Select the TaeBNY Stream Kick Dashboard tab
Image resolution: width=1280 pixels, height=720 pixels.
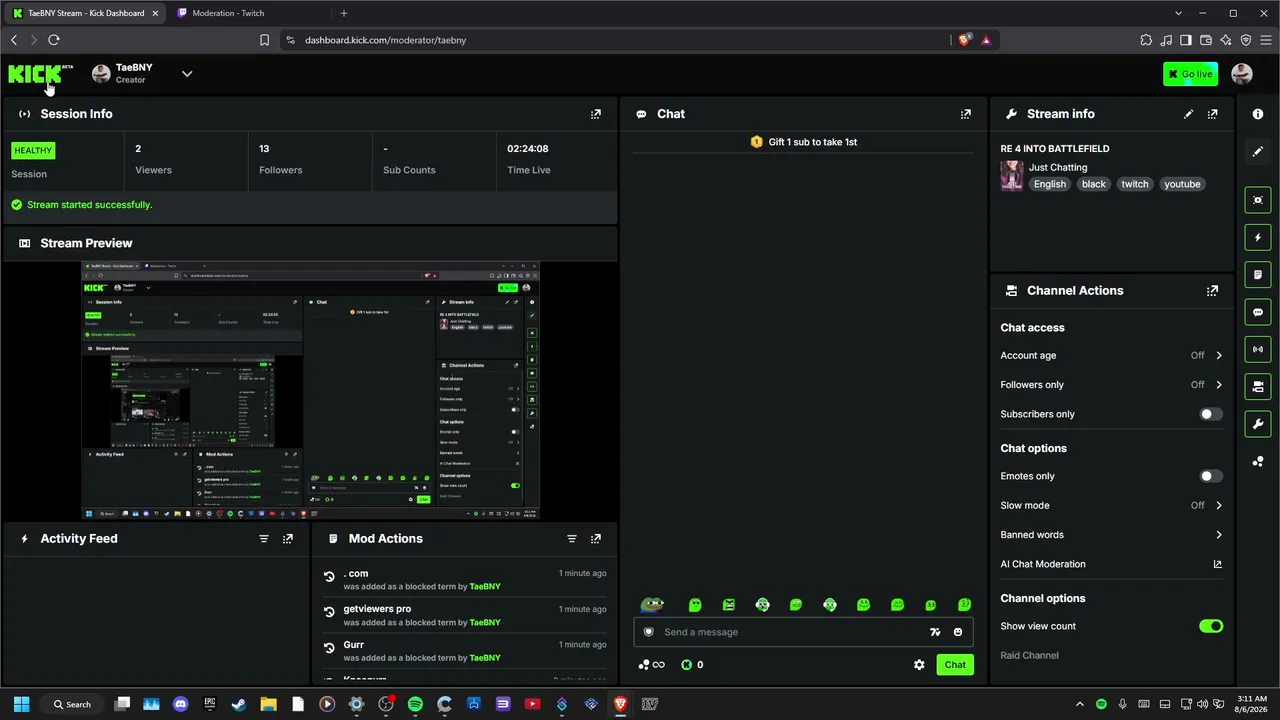86,13
